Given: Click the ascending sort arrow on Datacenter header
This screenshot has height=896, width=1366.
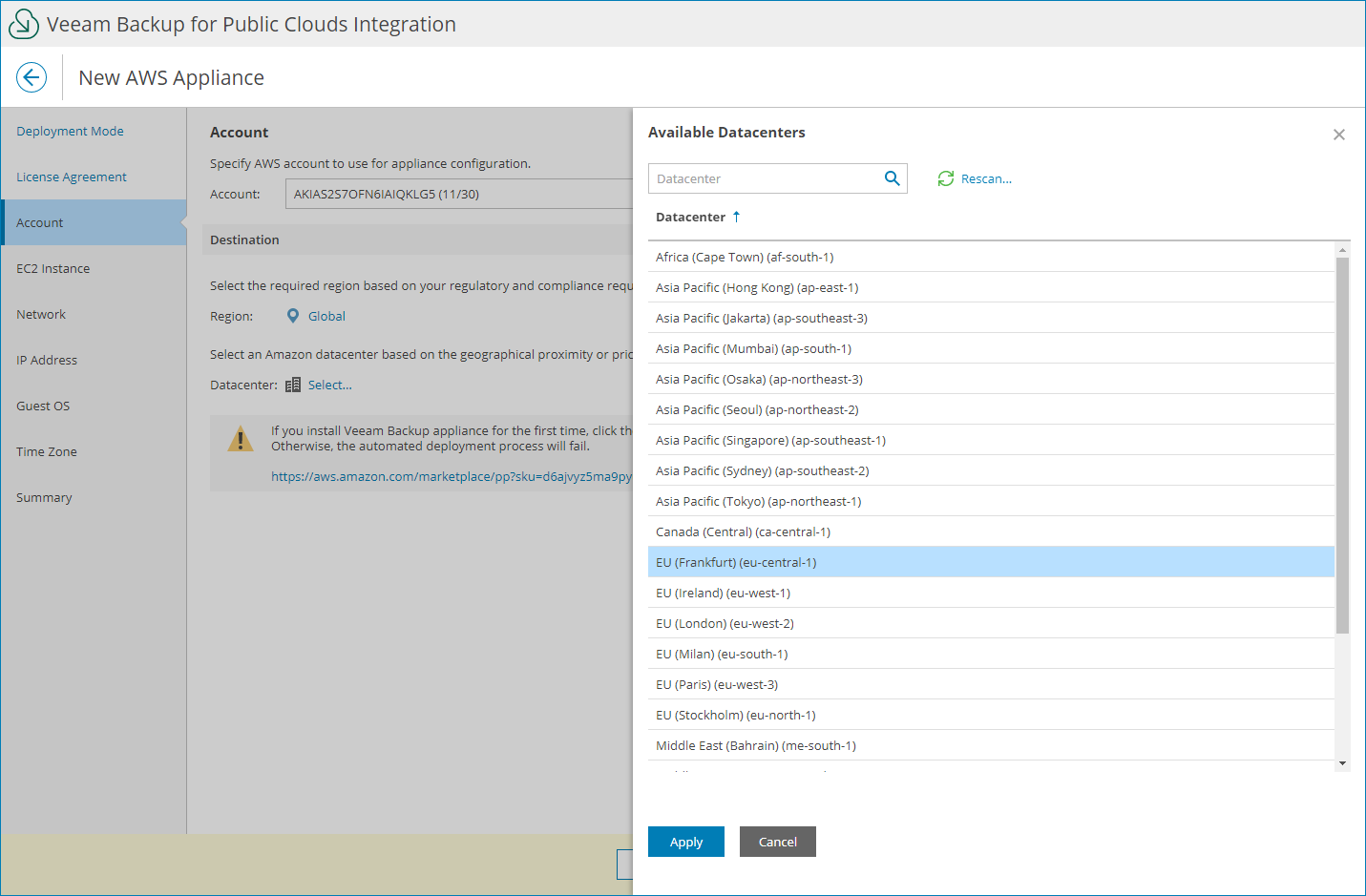Looking at the screenshot, I should tap(736, 217).
